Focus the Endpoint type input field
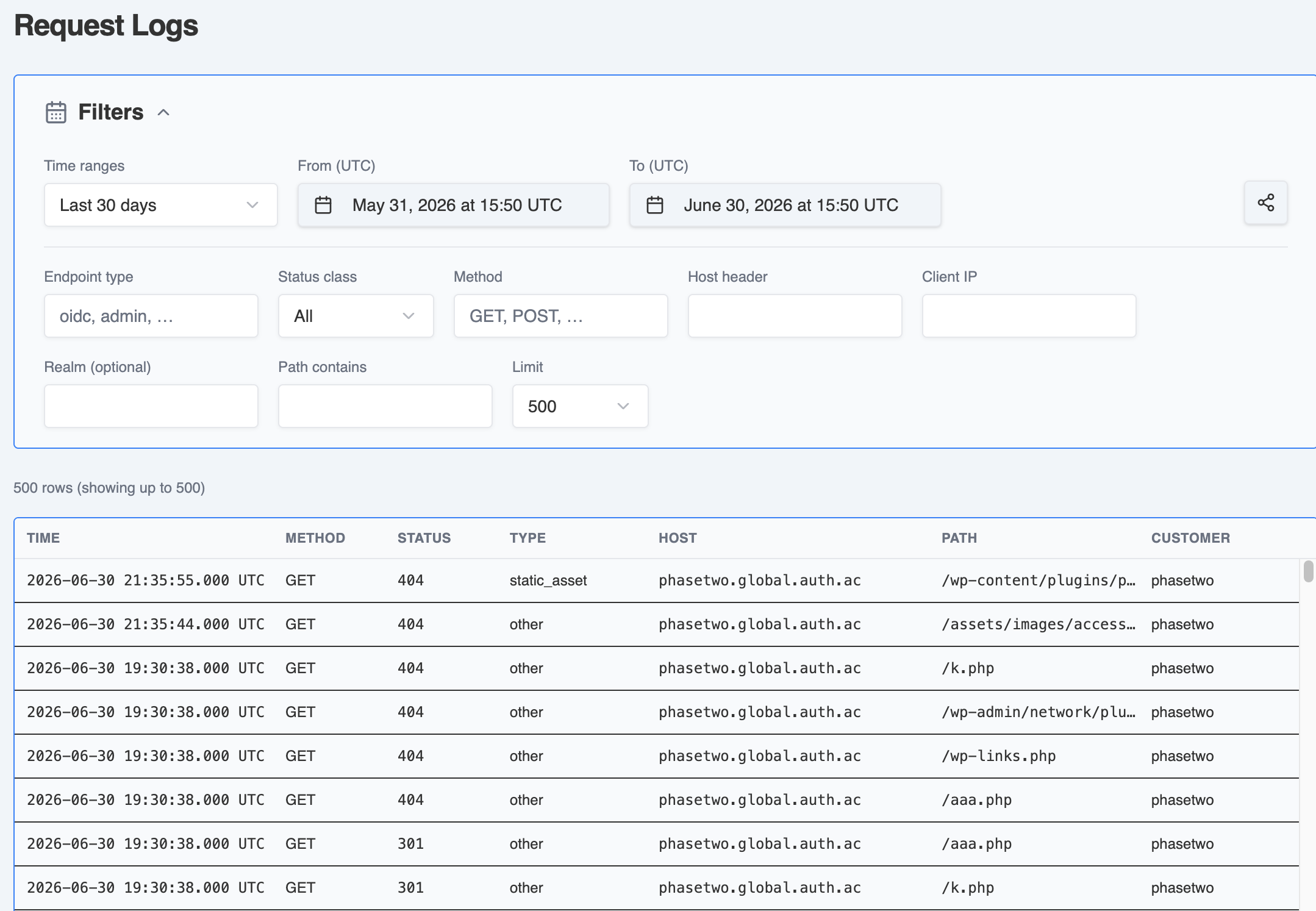Viewport: 1316px width, 911px height. pyautogui.click(x=151, y=316)
